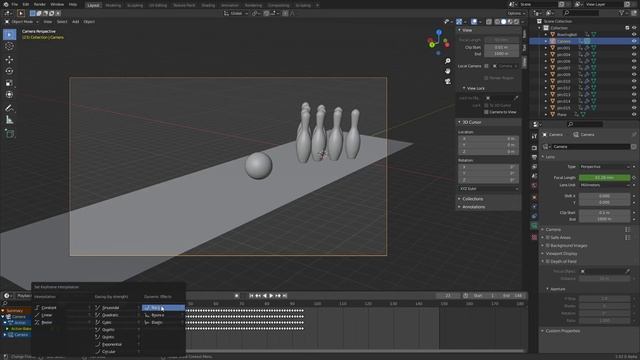Open the lens Type Perspective dropdown
The width and height of the screenshot is (640, 360).
604,167
